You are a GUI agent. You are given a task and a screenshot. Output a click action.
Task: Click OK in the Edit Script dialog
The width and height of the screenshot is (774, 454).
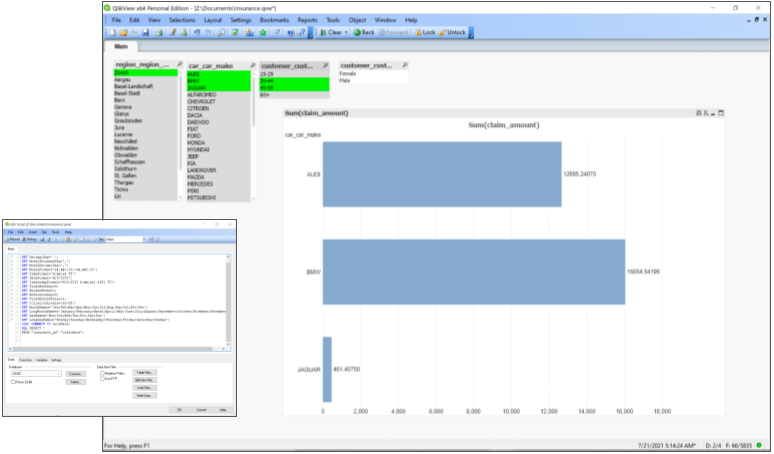coord(179,410)
